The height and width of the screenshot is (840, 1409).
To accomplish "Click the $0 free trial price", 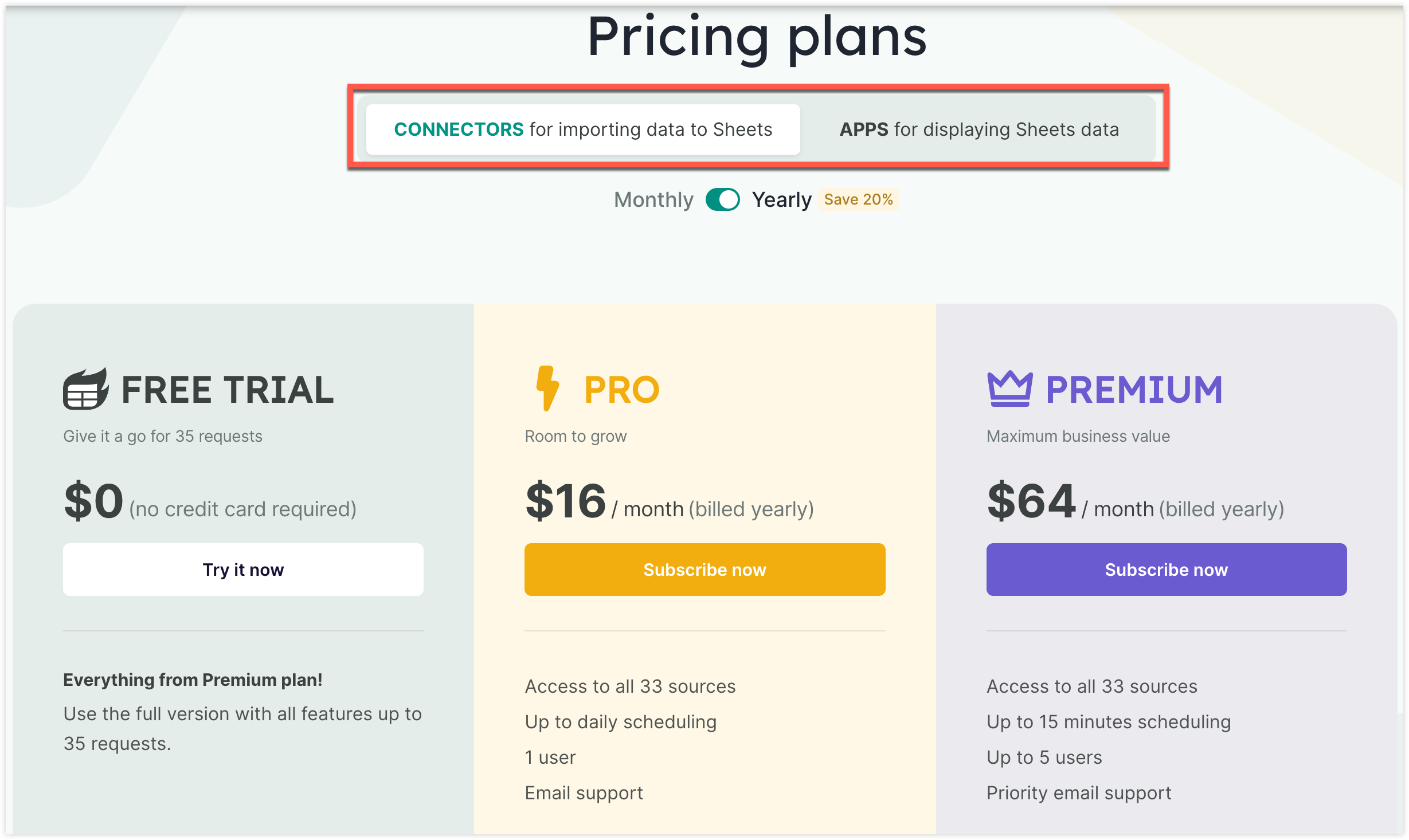I will 93,501.
